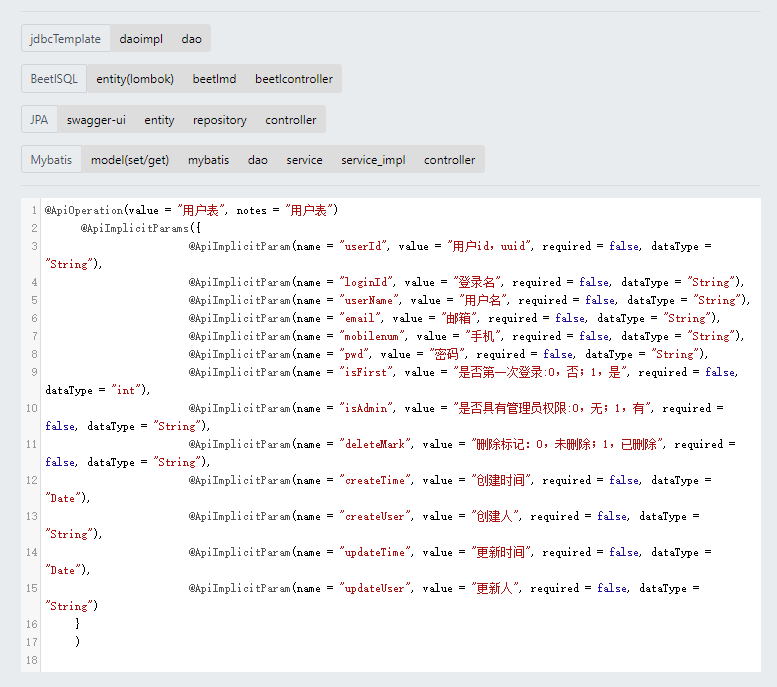Generate the service code
Viewport: 777px width, 687px height.
pyautogui.click(x=304, y=160)
